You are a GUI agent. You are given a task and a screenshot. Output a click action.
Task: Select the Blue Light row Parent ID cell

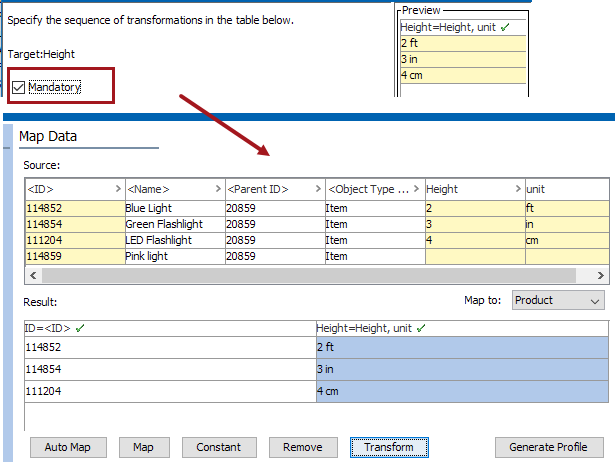pos(275,208)
